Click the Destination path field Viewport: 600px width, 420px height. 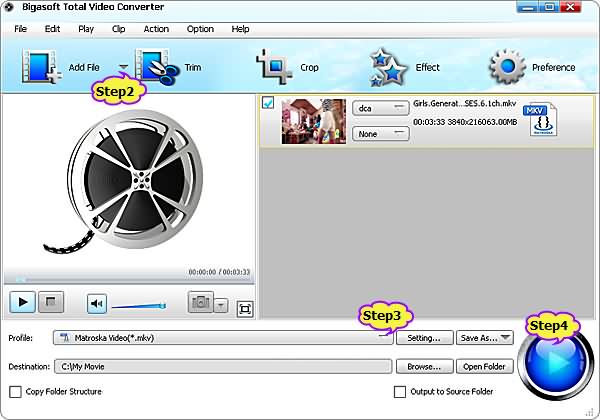pos(223,366)
